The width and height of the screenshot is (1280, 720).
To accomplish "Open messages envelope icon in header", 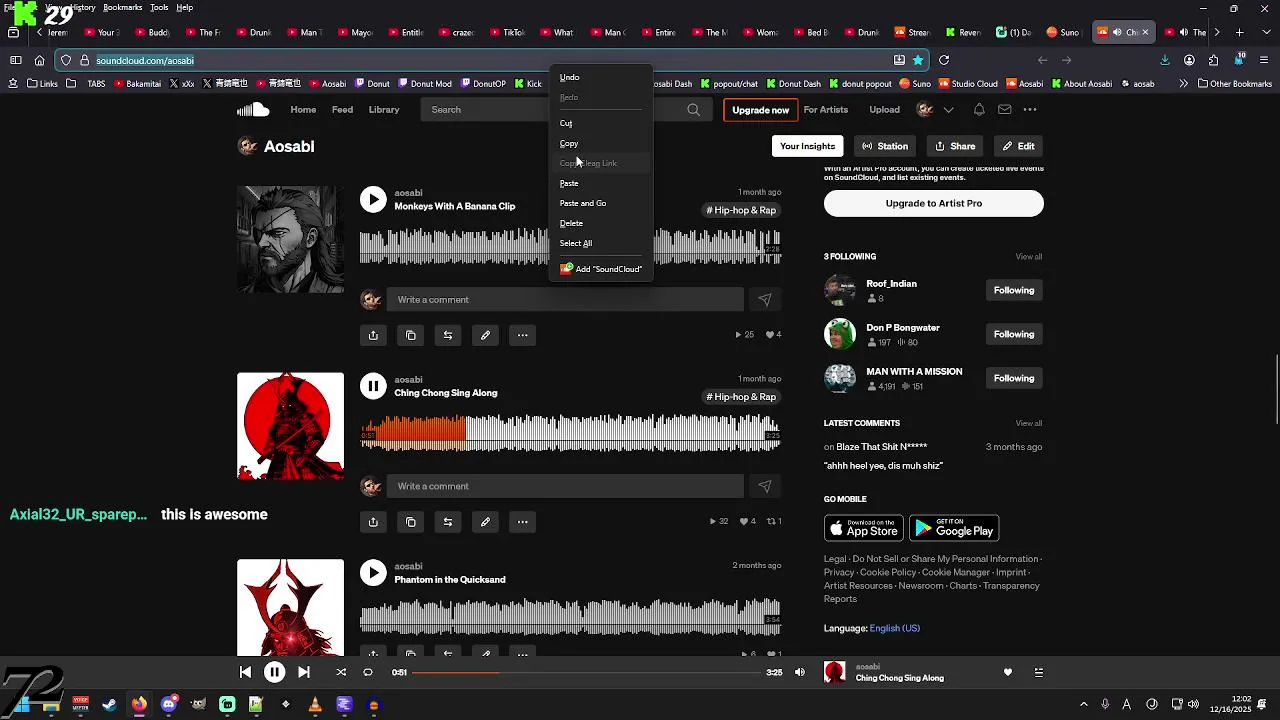I will 1004,109.
